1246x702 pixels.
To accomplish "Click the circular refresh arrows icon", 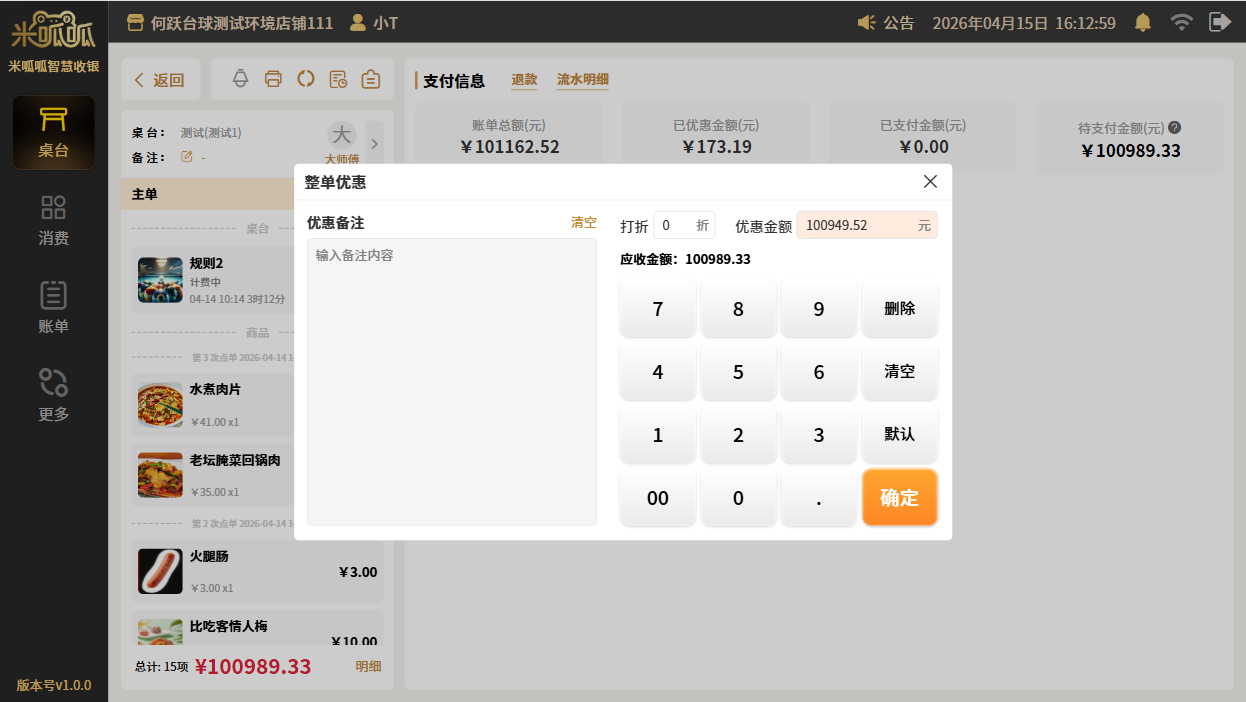I will pyautogui.click(x=306, y=80).
